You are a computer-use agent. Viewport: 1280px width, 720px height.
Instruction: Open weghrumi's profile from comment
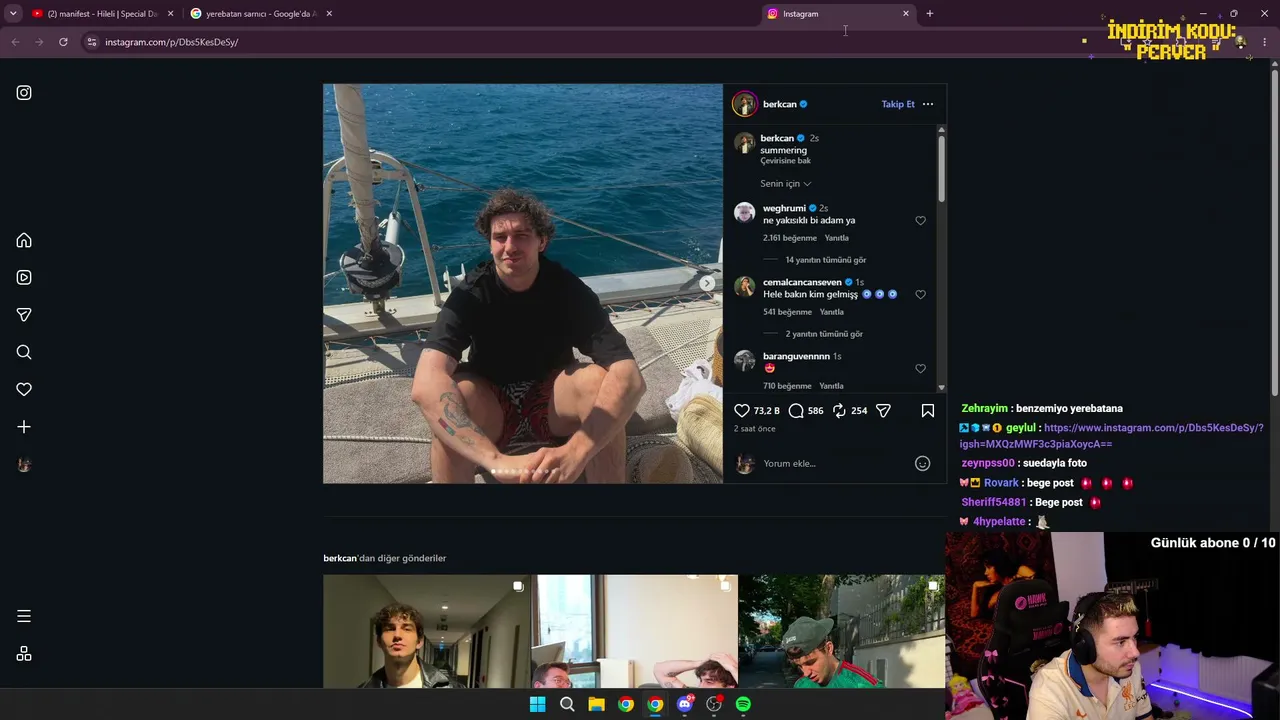[x=784, y=208]
